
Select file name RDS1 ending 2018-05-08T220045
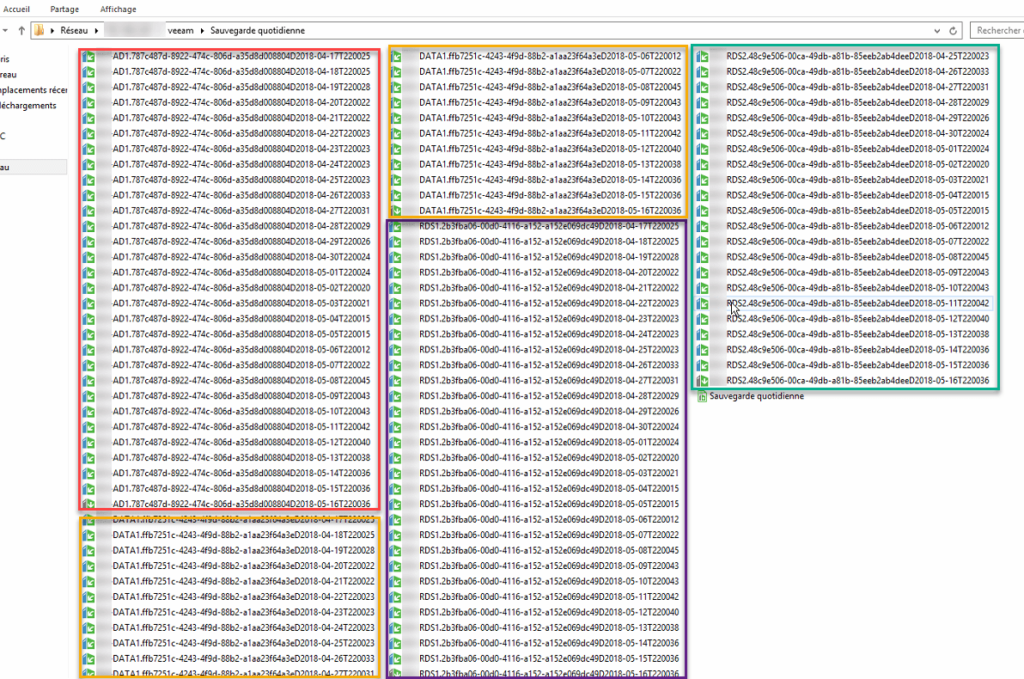(549, 550)
